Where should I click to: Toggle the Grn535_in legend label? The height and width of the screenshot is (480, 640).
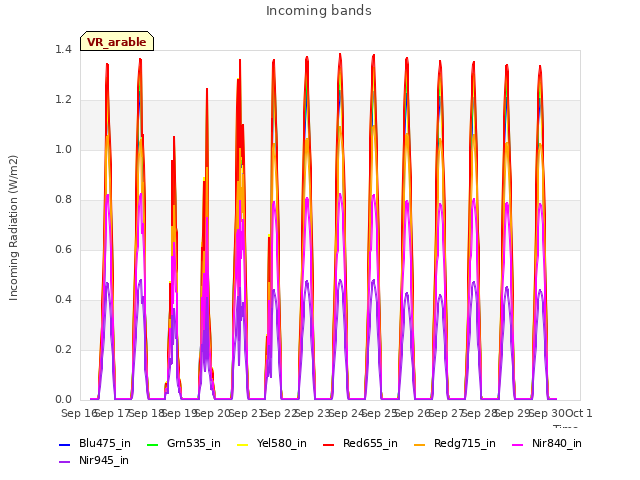point(194,444)
